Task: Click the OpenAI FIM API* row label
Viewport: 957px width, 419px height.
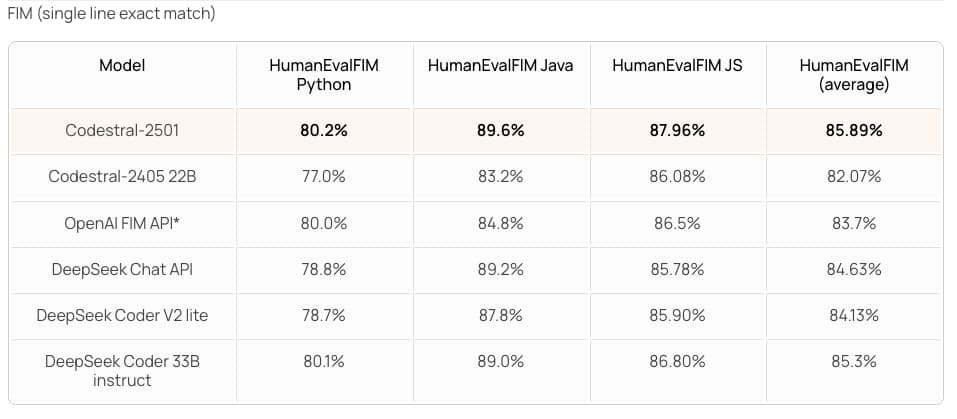Action: click(x=122, y=224)
